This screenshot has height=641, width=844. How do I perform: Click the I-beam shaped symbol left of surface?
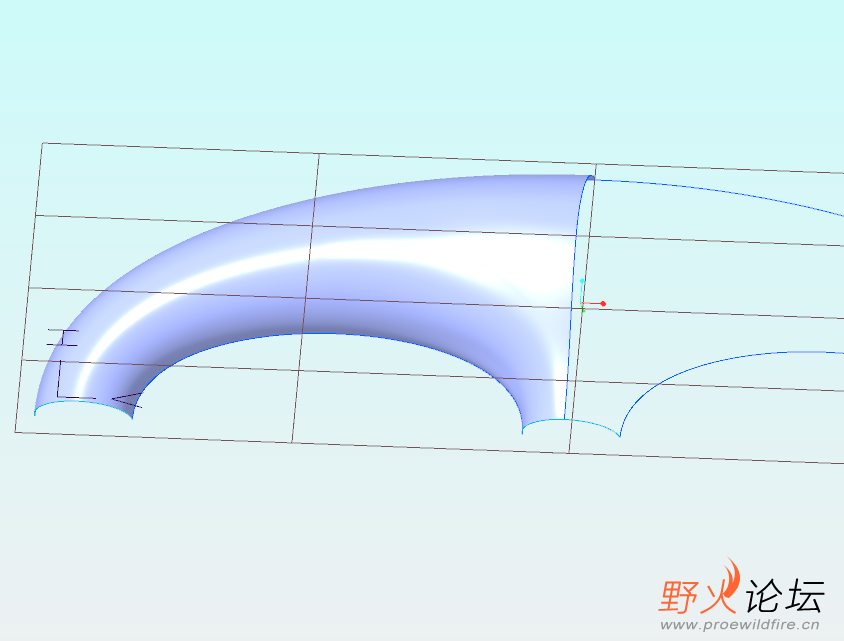(63, 337)
